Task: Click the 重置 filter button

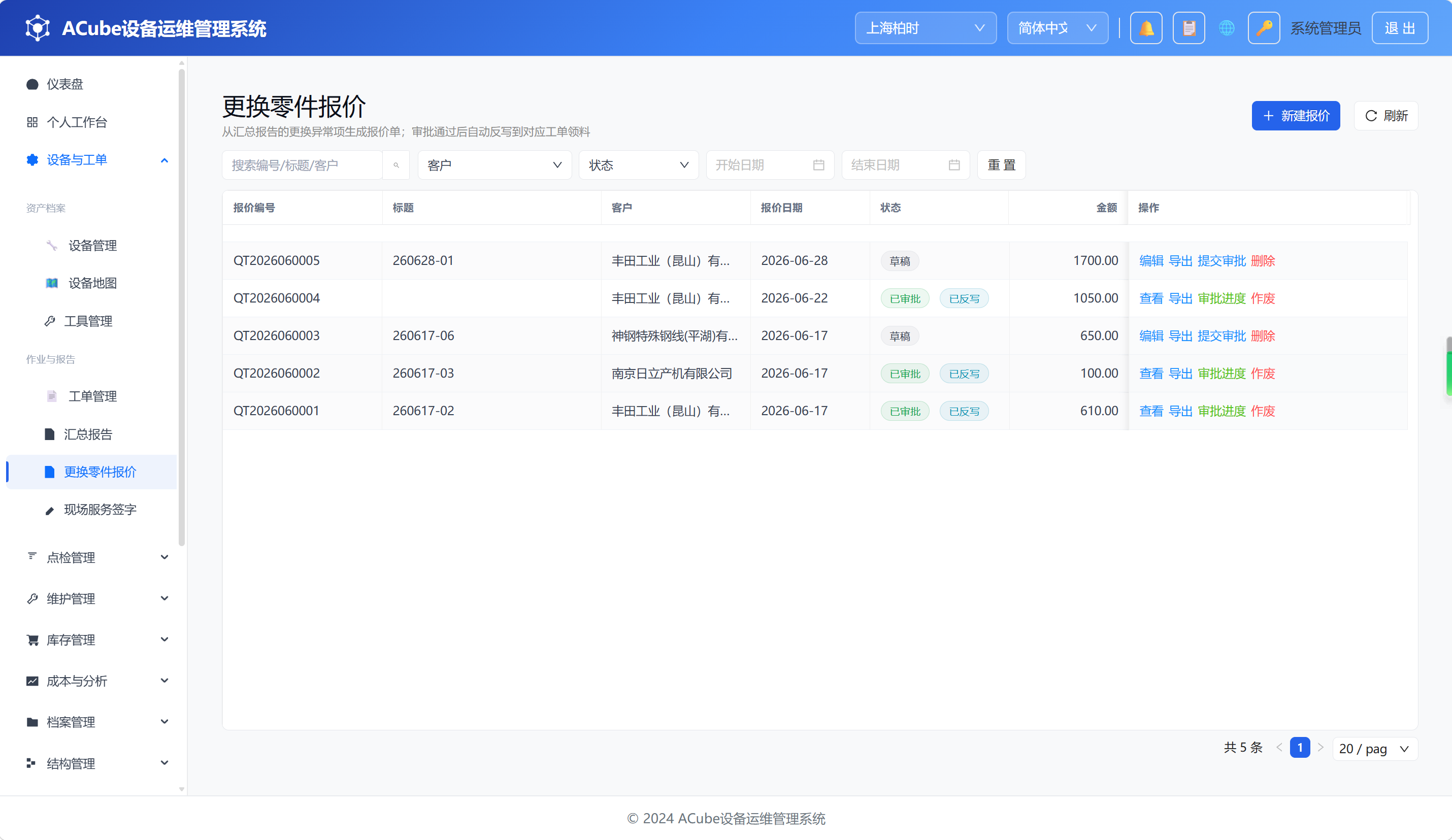Action: [1001, 165]
